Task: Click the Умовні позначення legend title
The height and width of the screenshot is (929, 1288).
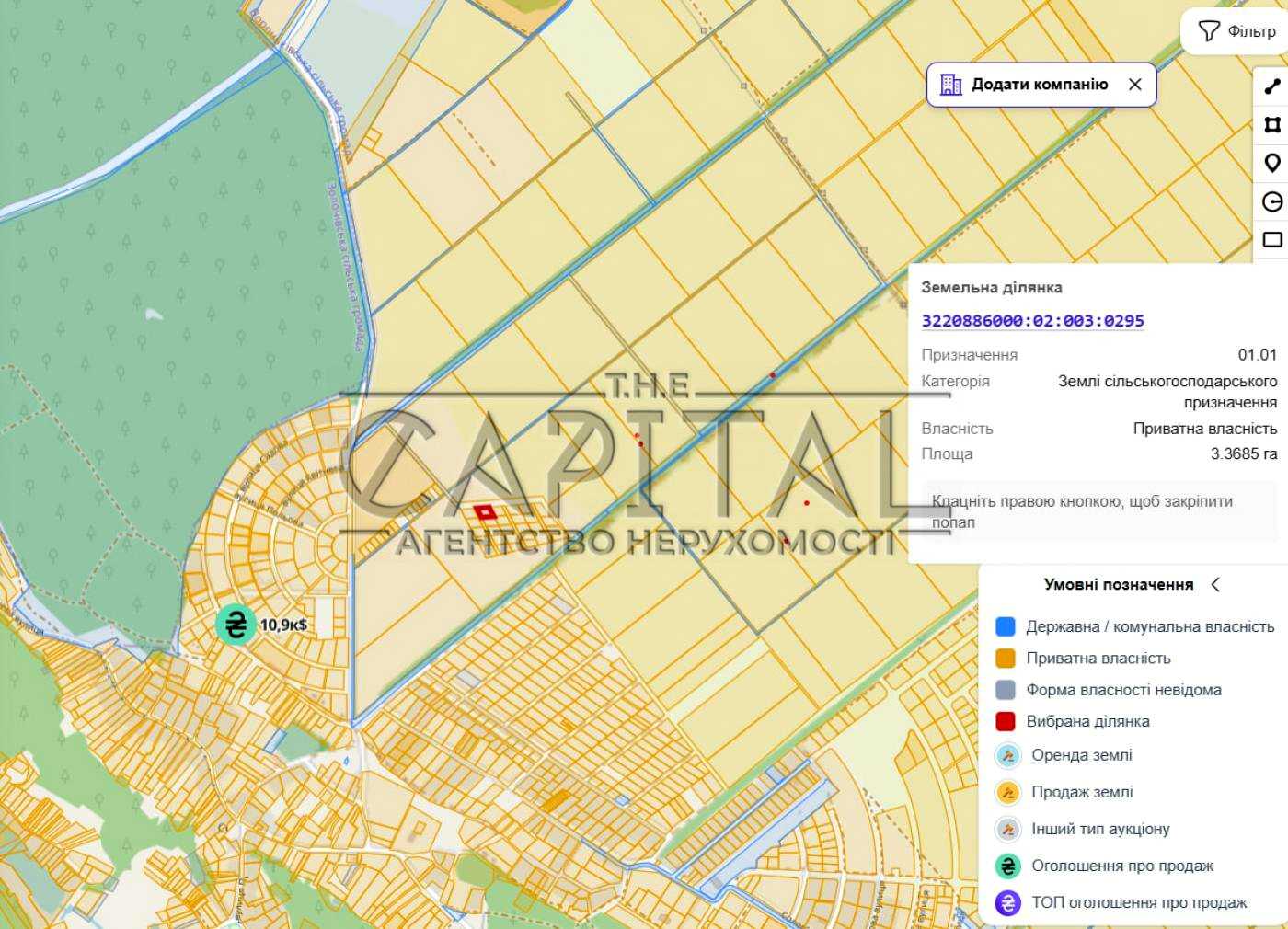Action: pyautogui.click(x=1119, y=584)
